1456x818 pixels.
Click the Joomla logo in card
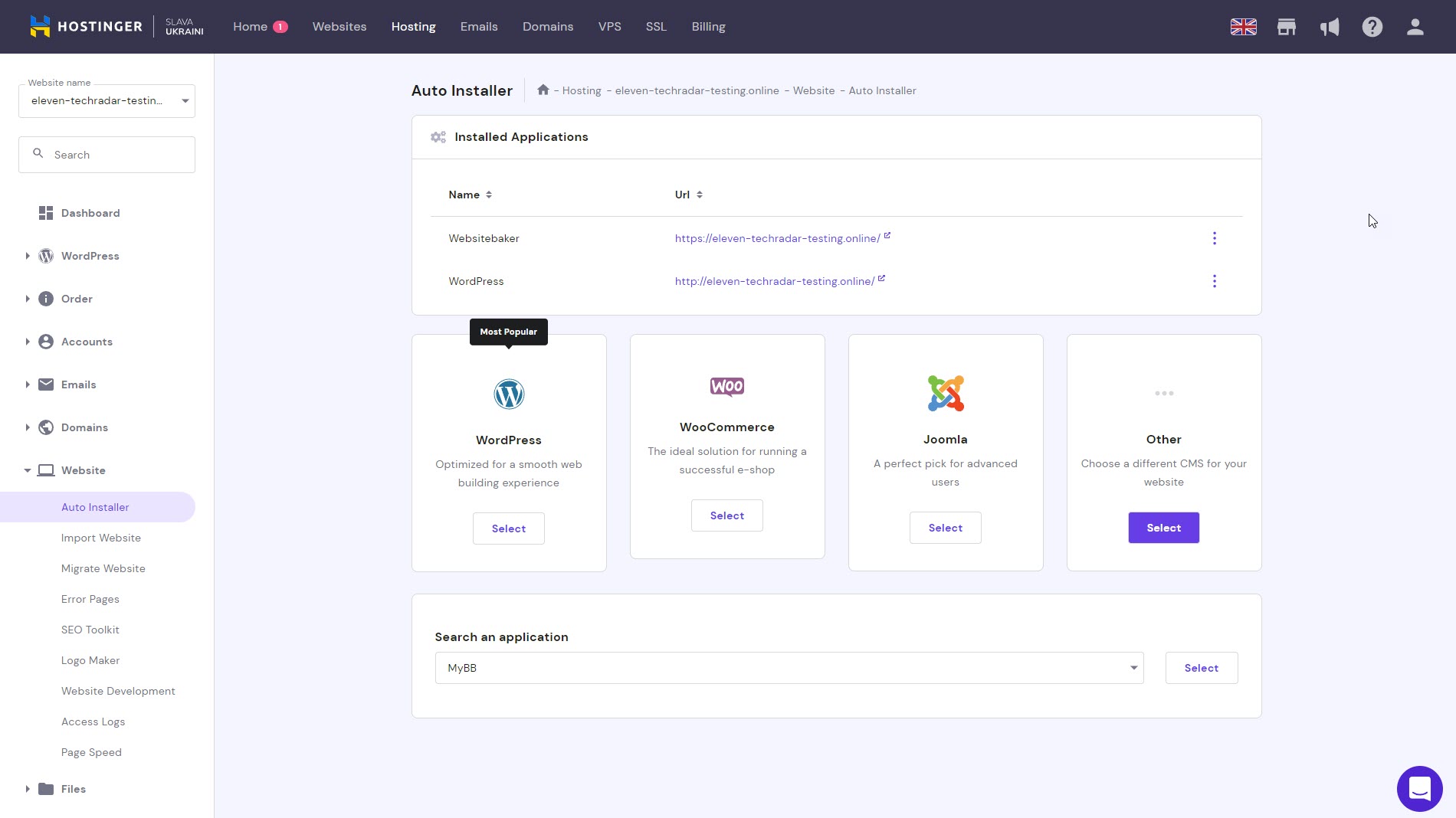[946, 394]
